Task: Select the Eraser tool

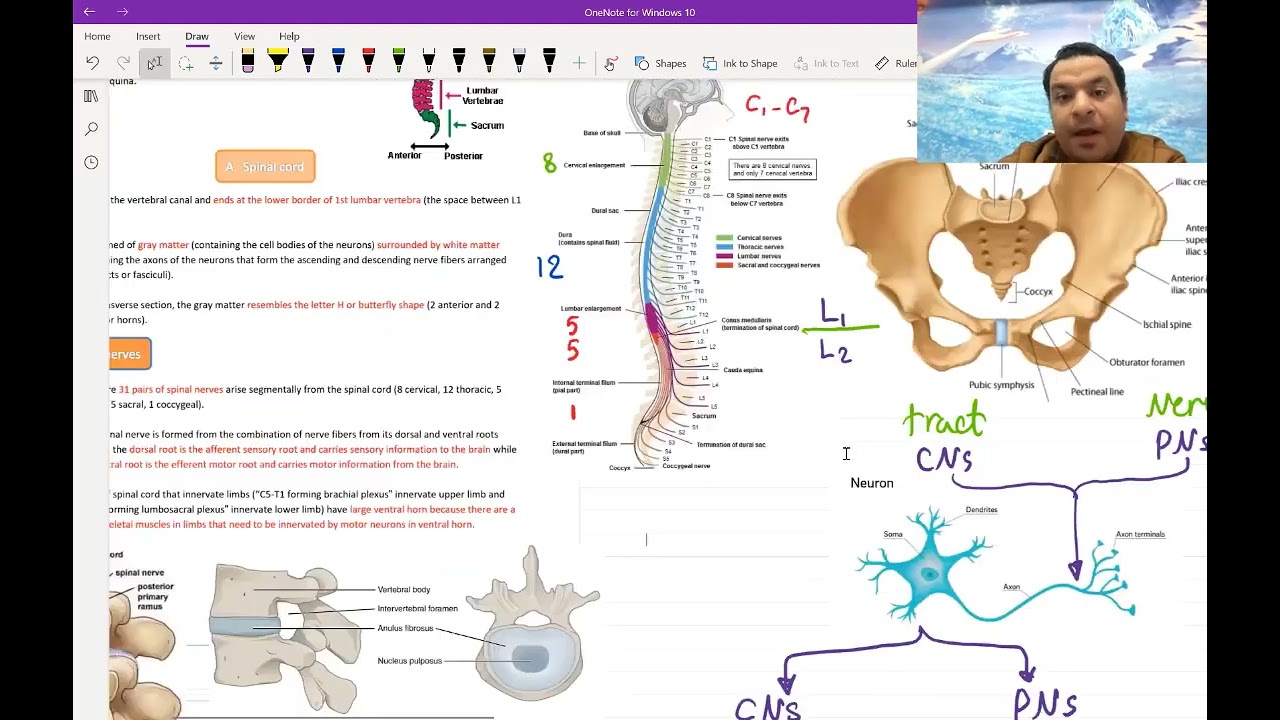Action: tap(248, 62)
